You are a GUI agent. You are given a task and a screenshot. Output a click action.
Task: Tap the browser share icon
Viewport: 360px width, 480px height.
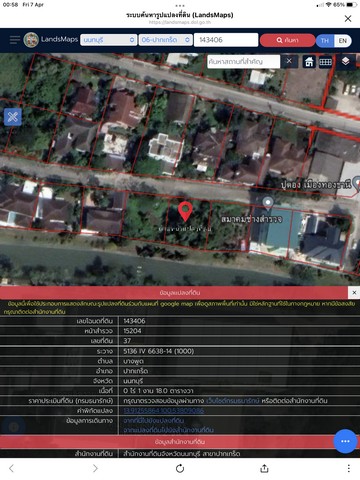[x=264, y=468]
